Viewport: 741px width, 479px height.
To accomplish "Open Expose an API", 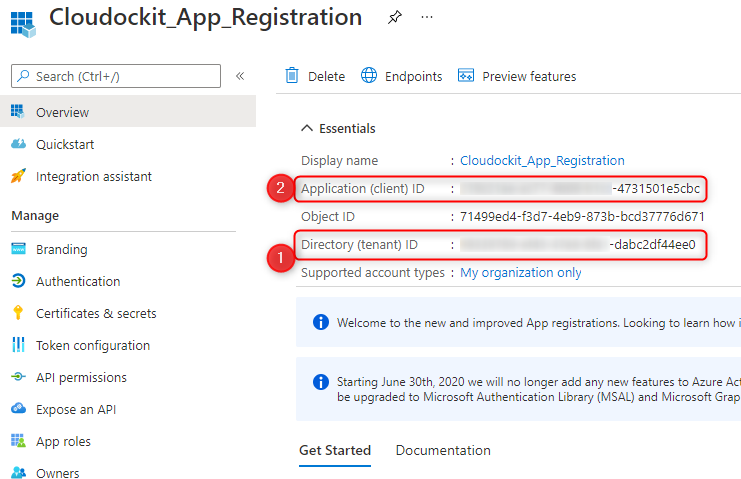I will click(x=76, y=409).
